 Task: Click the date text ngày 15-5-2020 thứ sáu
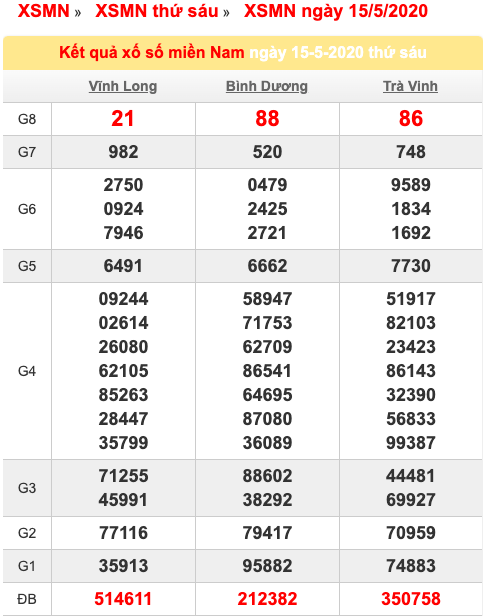pyautogui.click(x=338, y=53)
